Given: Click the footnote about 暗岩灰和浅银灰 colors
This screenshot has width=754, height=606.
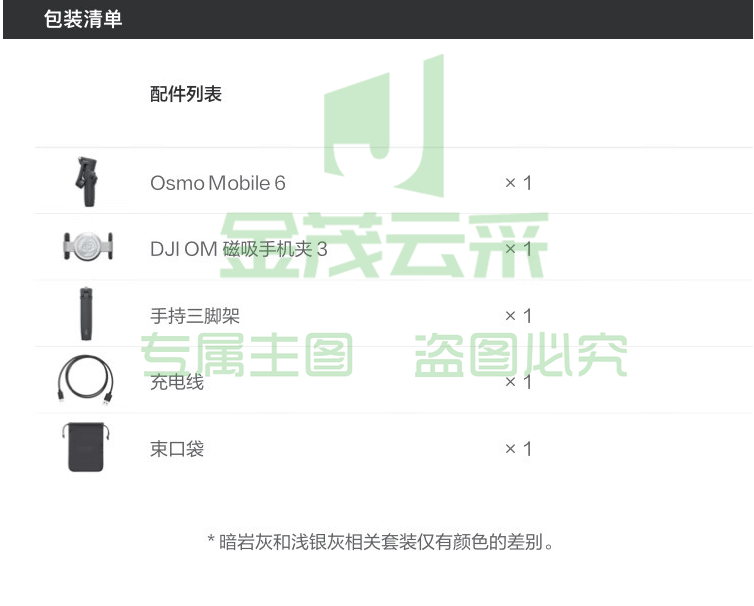Looking at the screenshot, I should [381, 542].
